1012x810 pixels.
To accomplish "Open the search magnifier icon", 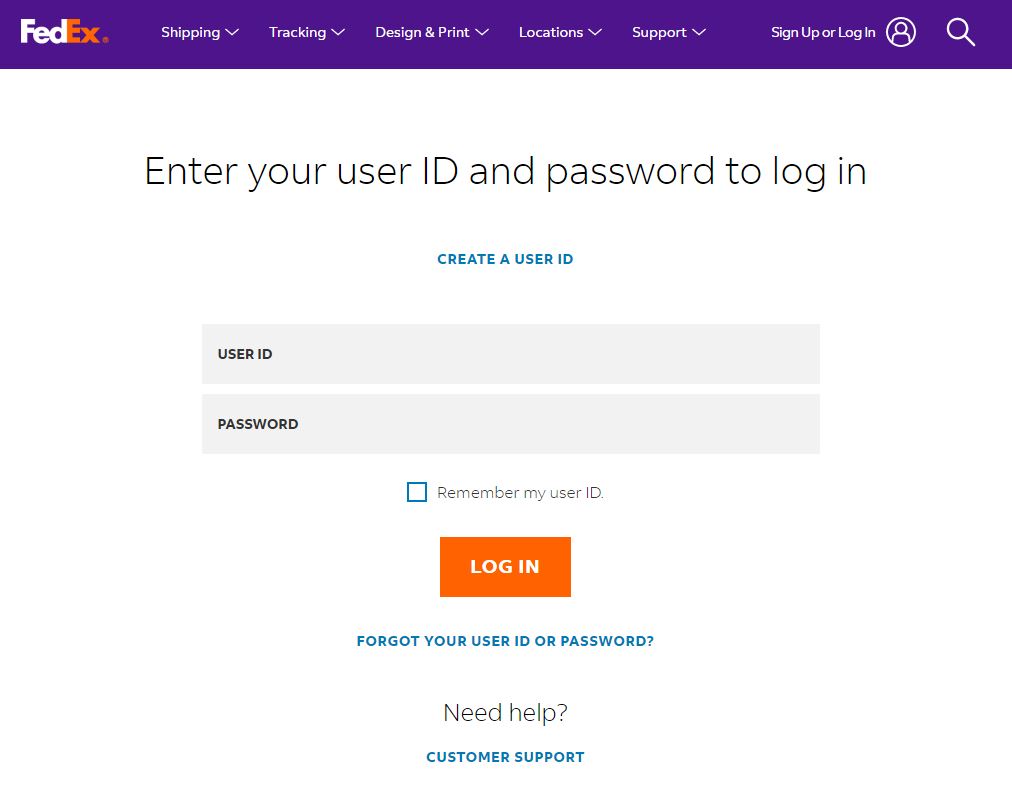I will (960, 32).
